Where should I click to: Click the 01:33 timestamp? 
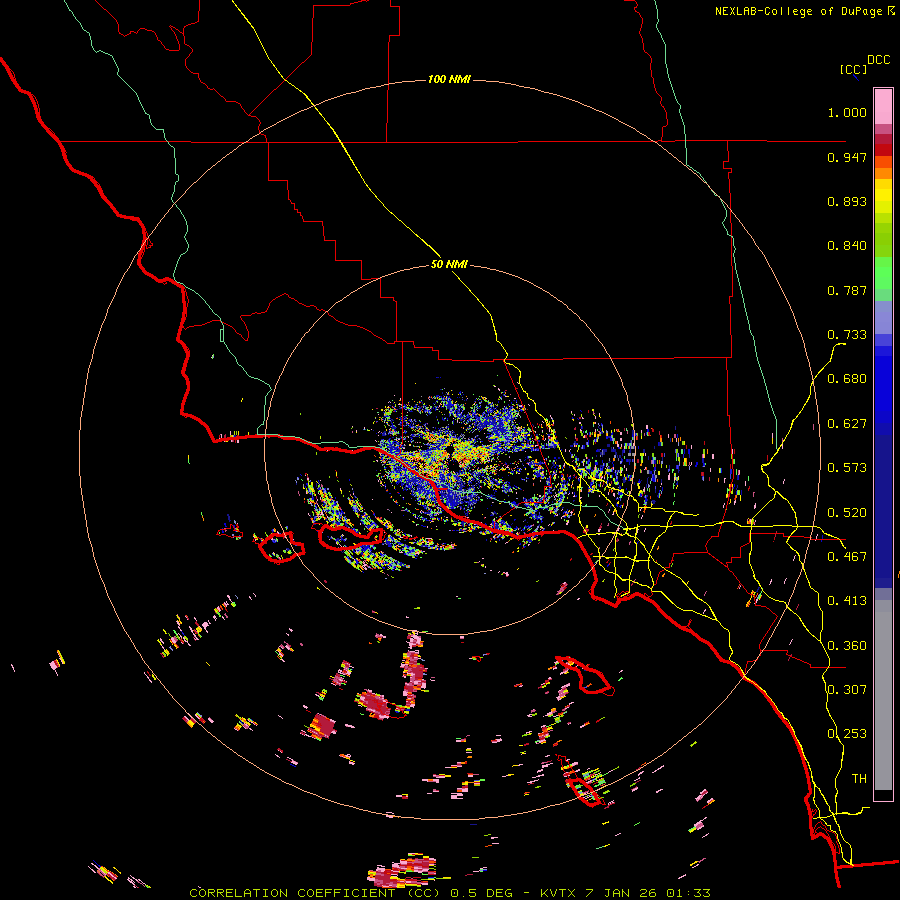coord(688,893)
